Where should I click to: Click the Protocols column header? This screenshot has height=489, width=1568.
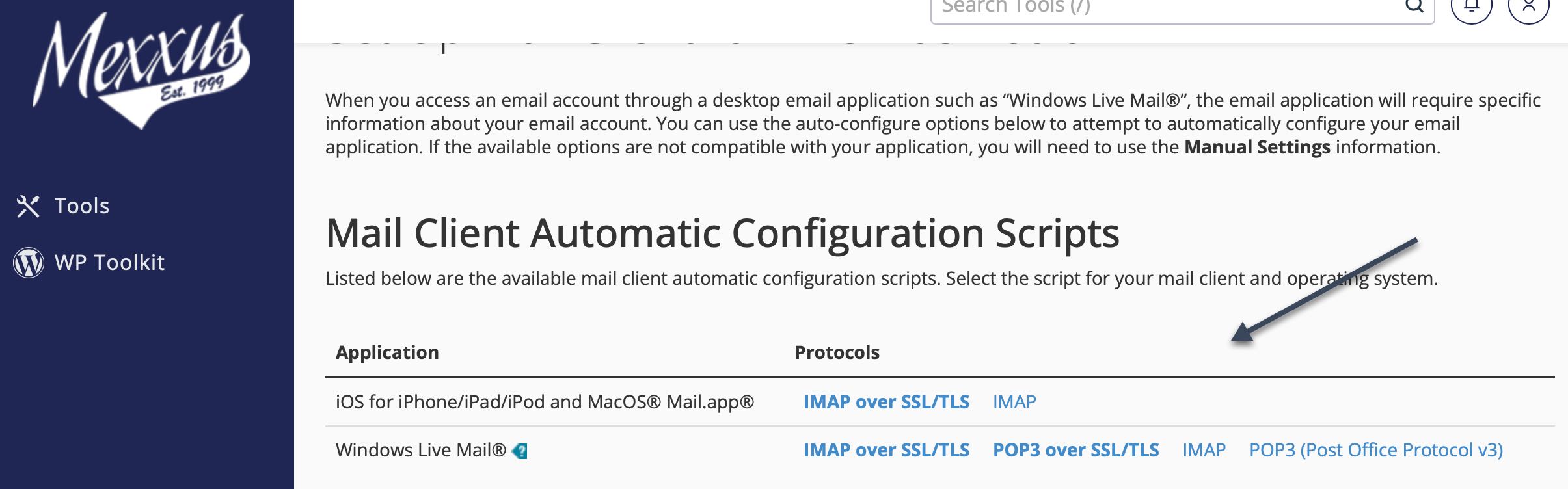point(837,352)
